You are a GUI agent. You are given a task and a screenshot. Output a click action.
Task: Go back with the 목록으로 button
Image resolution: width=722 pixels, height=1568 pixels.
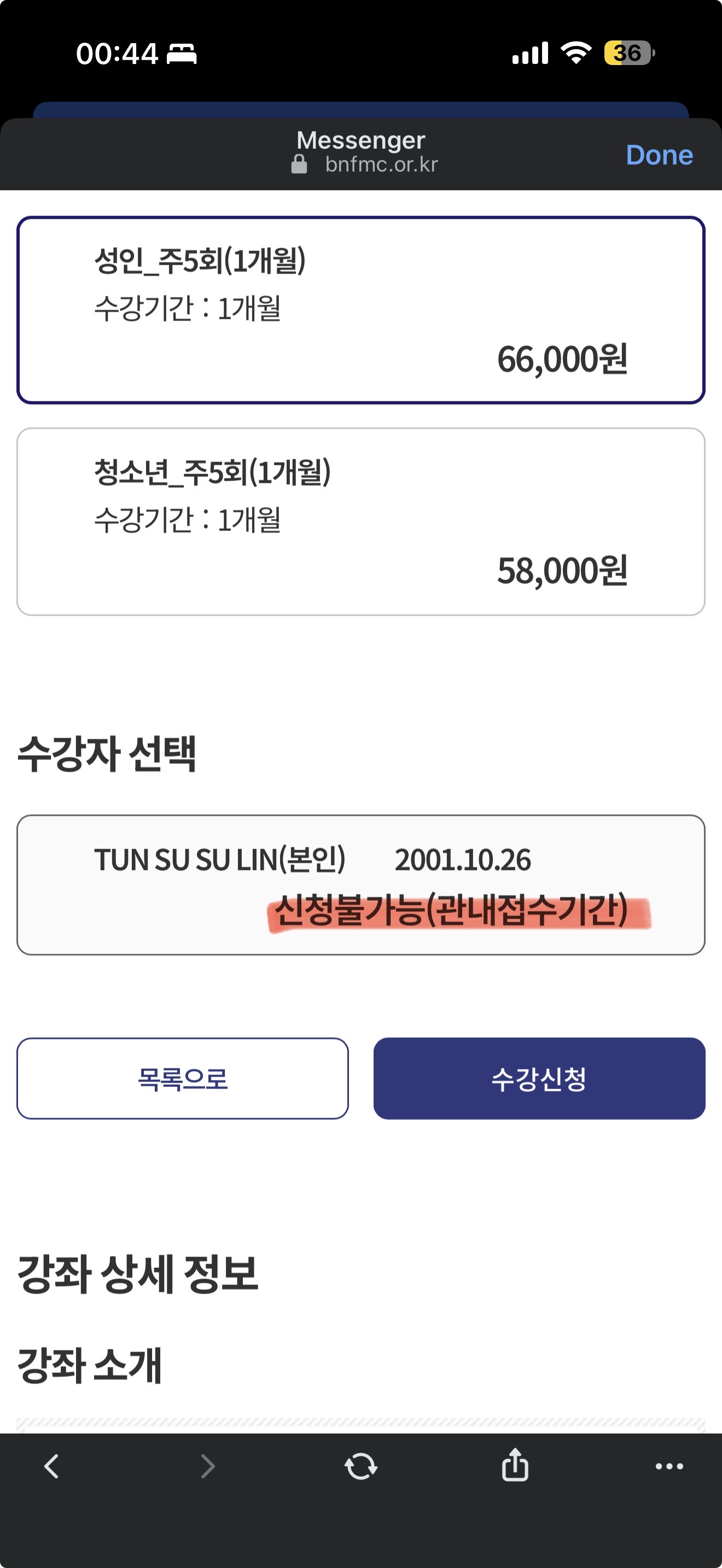183,1079
